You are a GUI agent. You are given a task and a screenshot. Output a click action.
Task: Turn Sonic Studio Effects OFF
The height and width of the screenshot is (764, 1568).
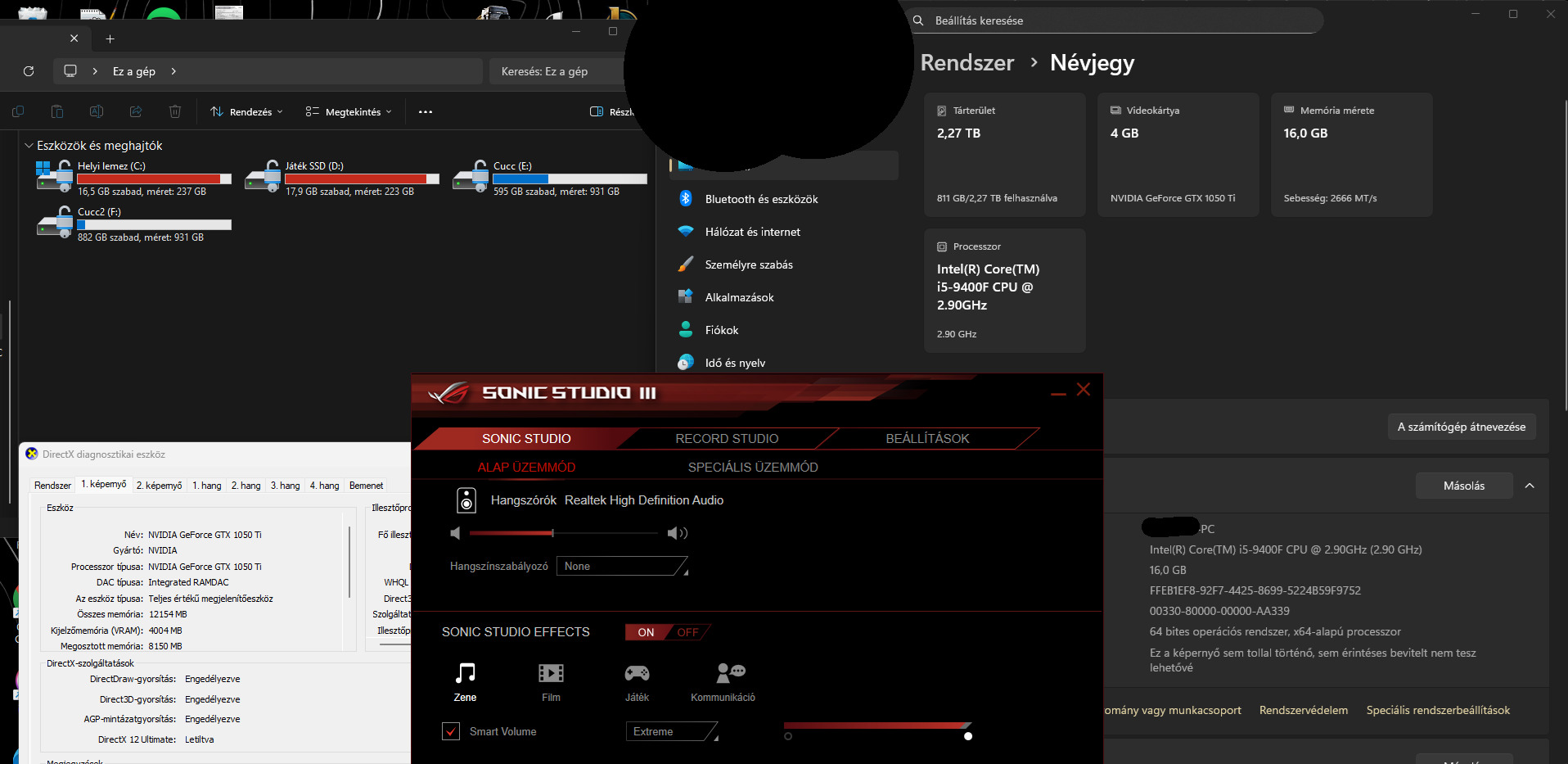pos(687,632)
